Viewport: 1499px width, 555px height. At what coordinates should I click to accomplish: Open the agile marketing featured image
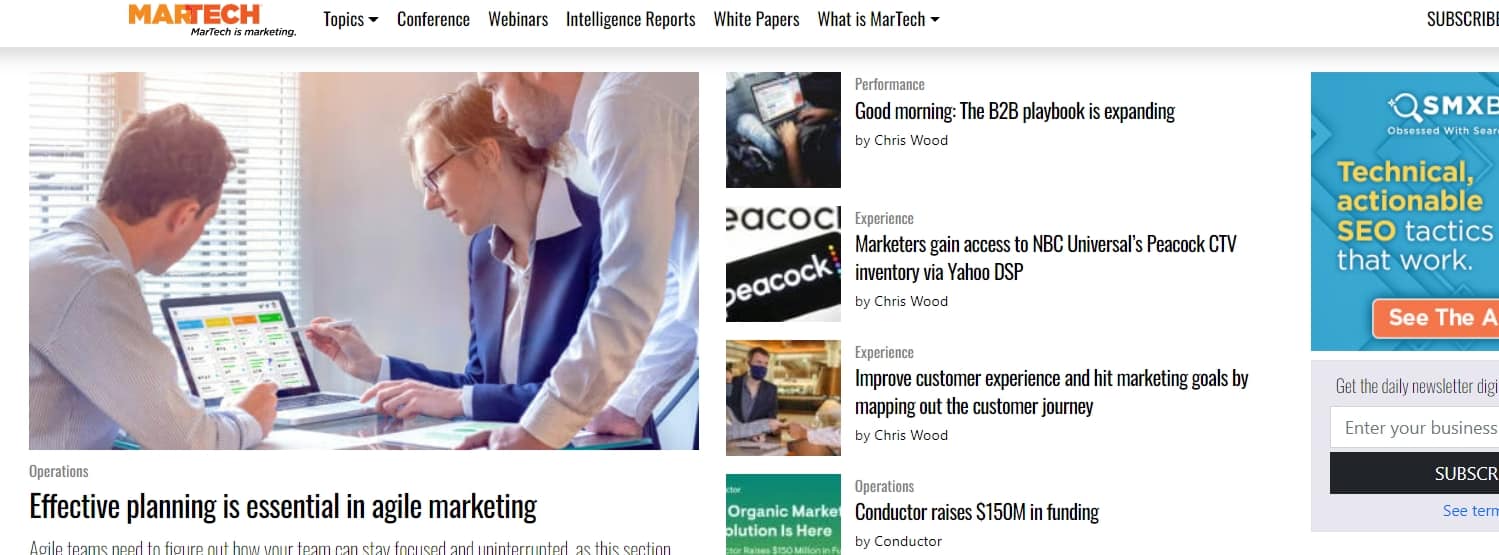point(364,261)
